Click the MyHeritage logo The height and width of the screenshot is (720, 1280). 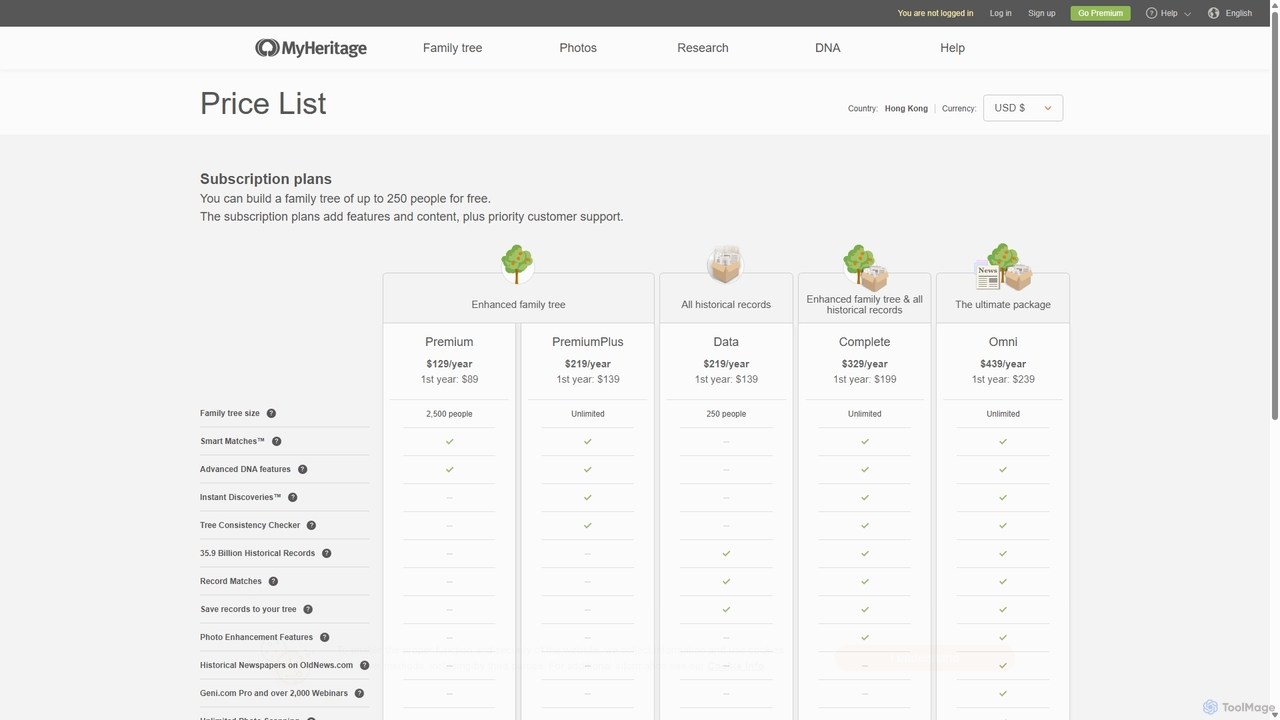pyautogui.click(x=311, y=48)
